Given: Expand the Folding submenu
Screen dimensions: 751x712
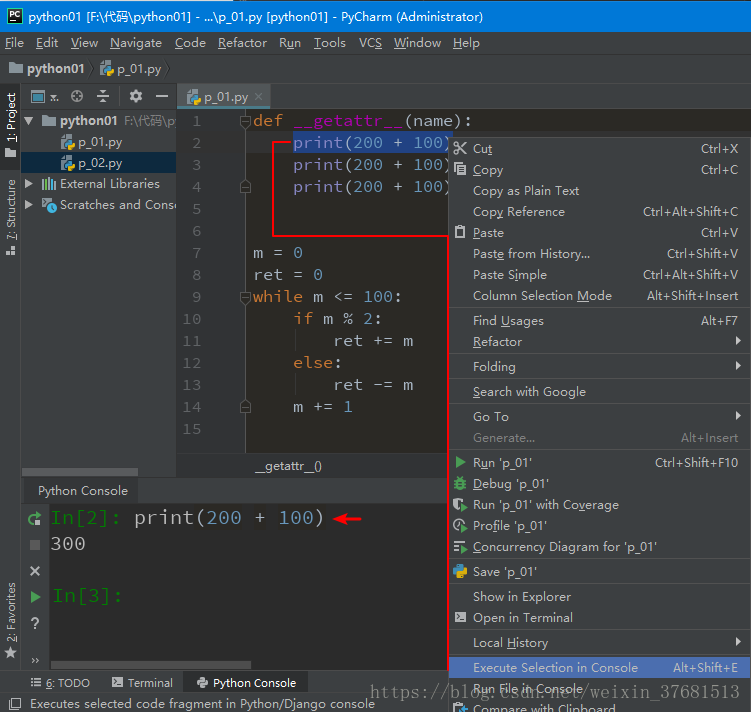Looking at the screenshot, I should (x=599, y=367).
